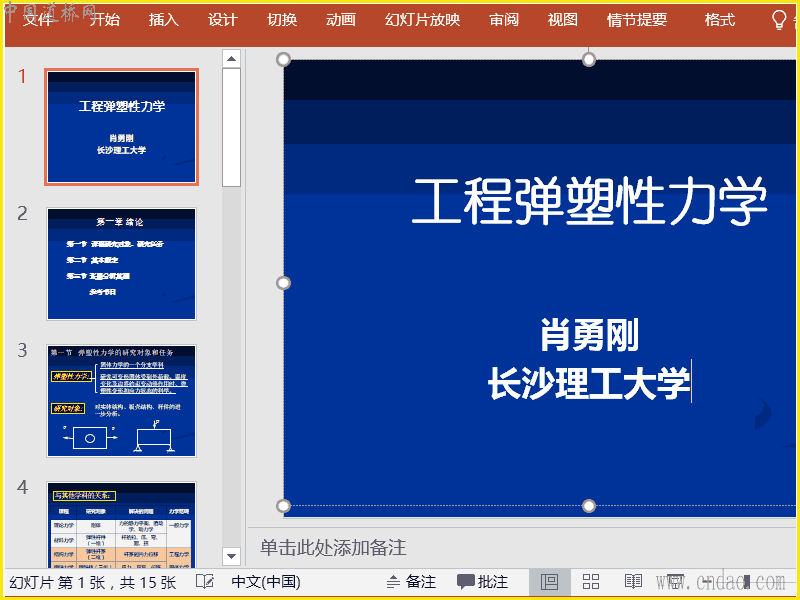Select the 设计 ribbon tab
Image resolution: width=800 pixels, height=600 pixels.
coord(222,20)
